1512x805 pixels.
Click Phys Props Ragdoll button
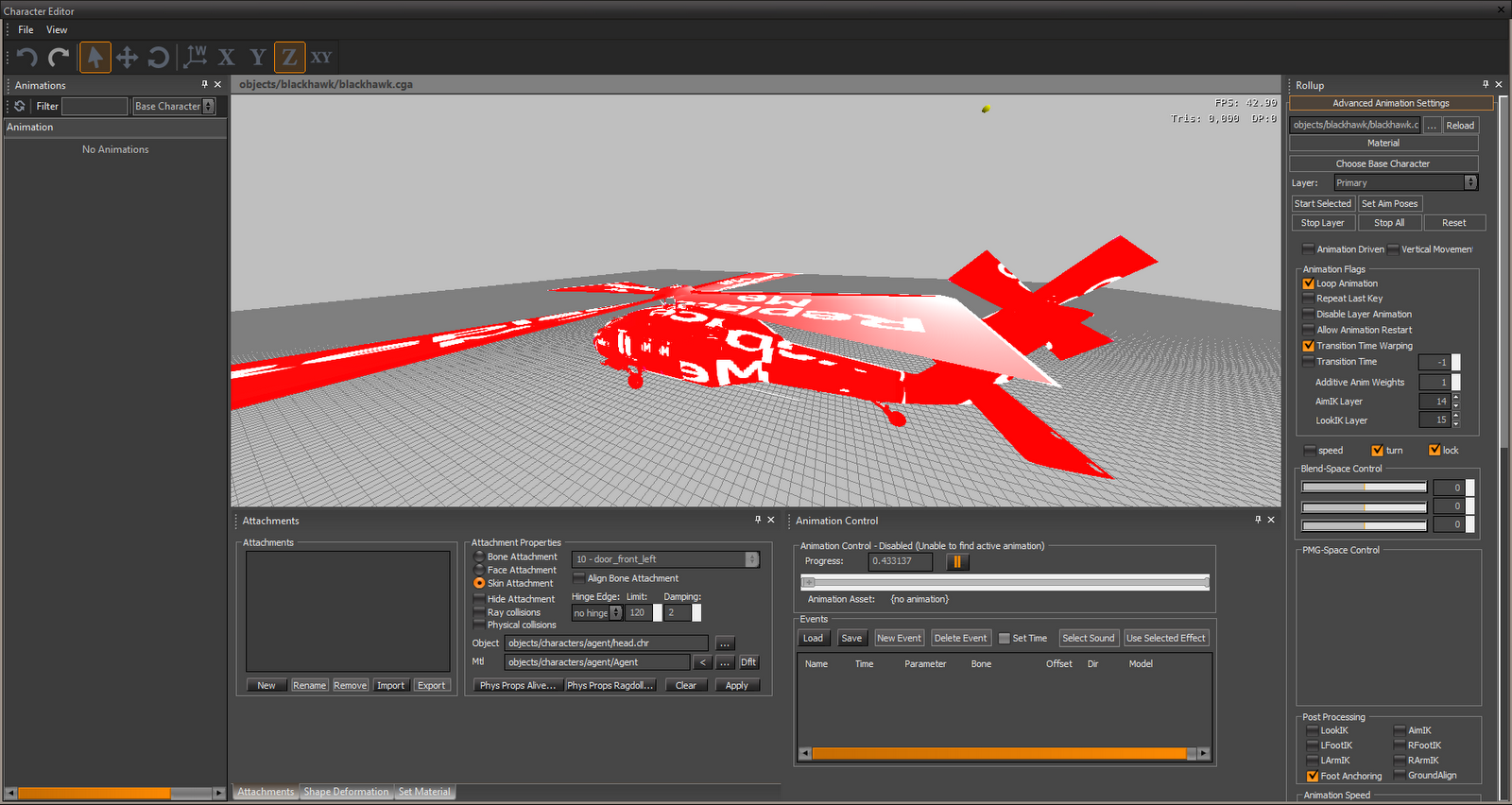point(610,685)
